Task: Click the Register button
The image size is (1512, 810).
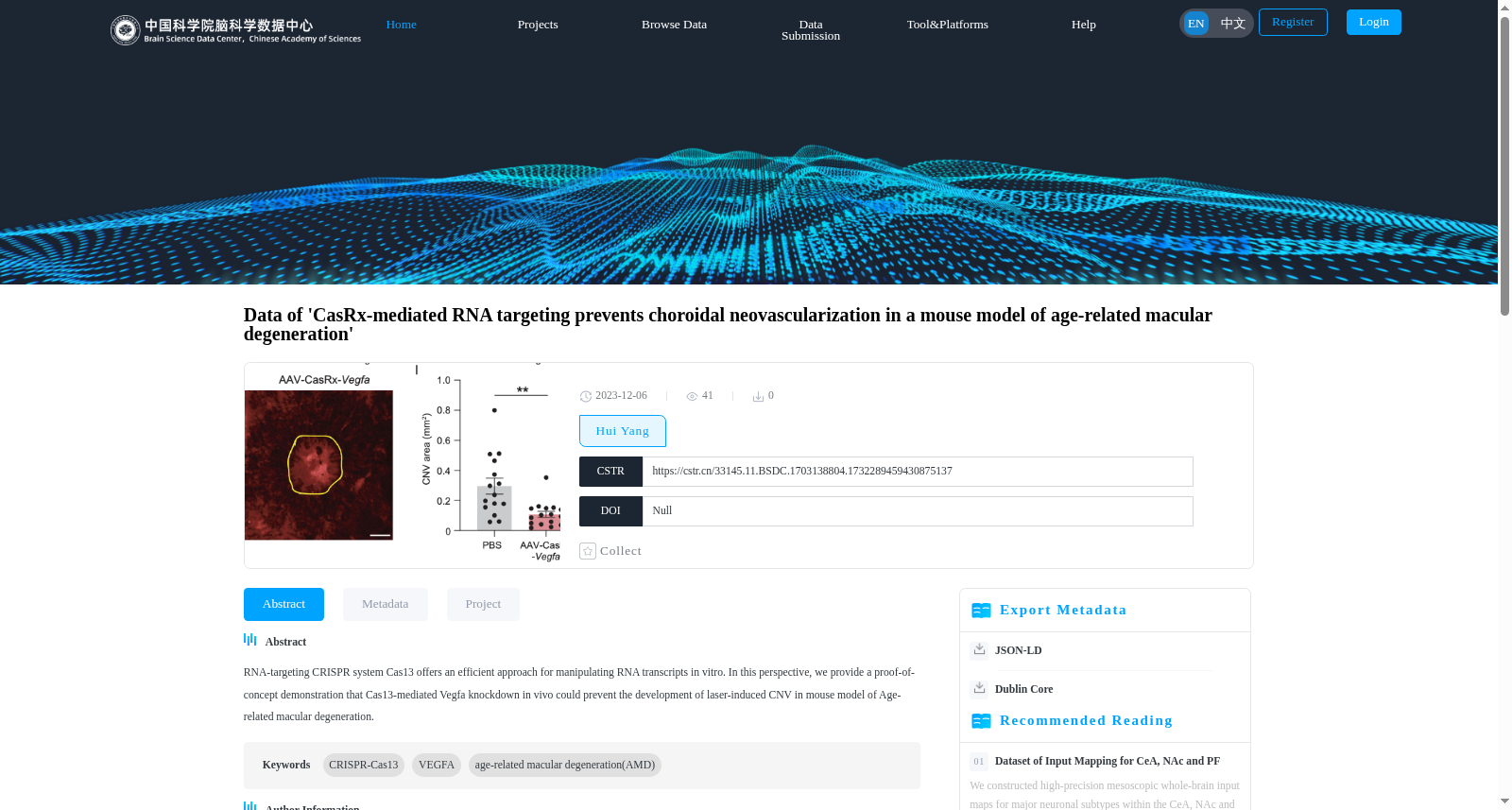Action: 1293,22
